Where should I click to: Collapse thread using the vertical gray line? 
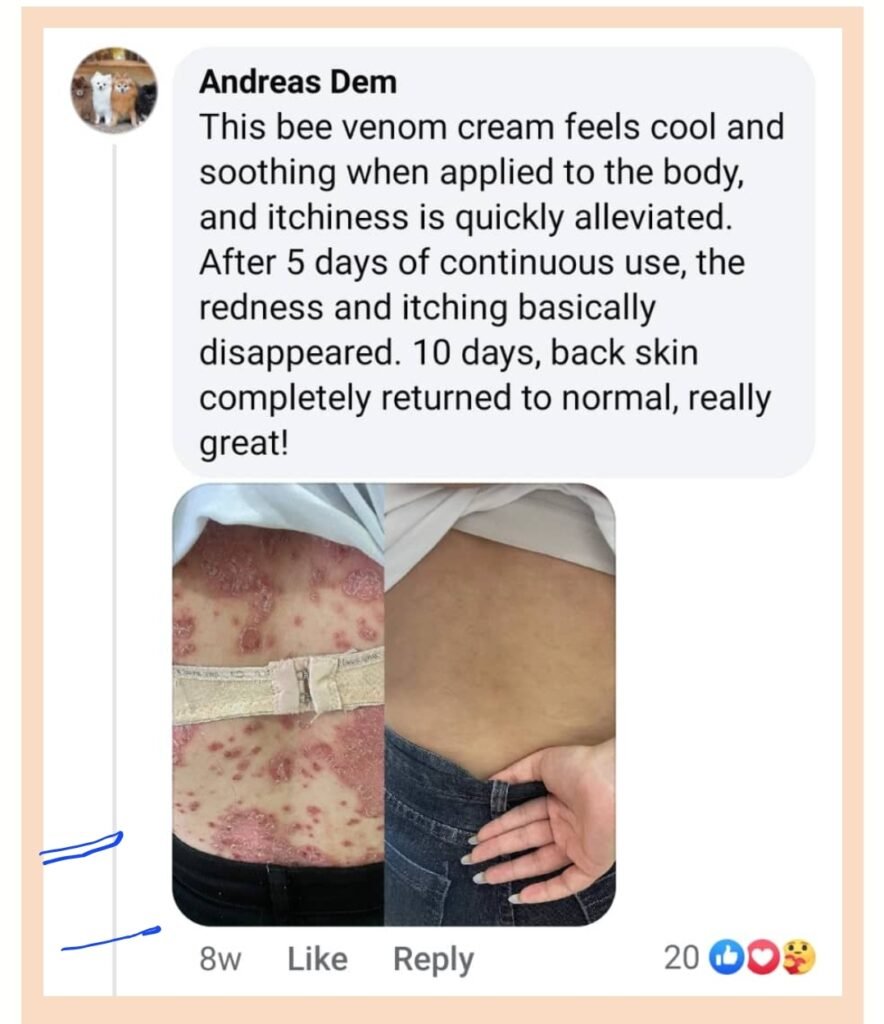pos(114,568)
